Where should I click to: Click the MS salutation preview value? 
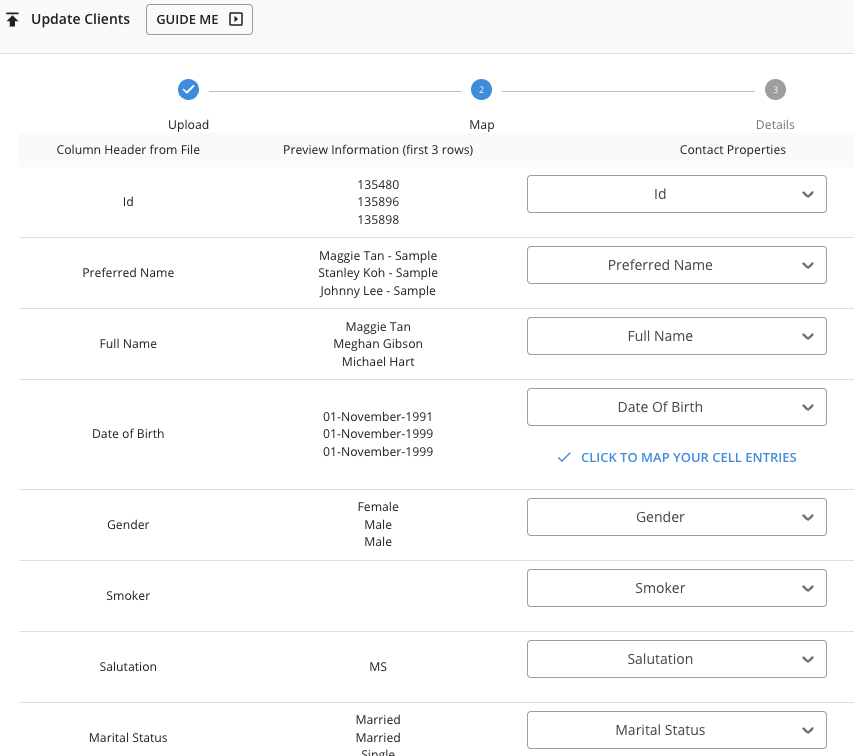click(378, 667)
